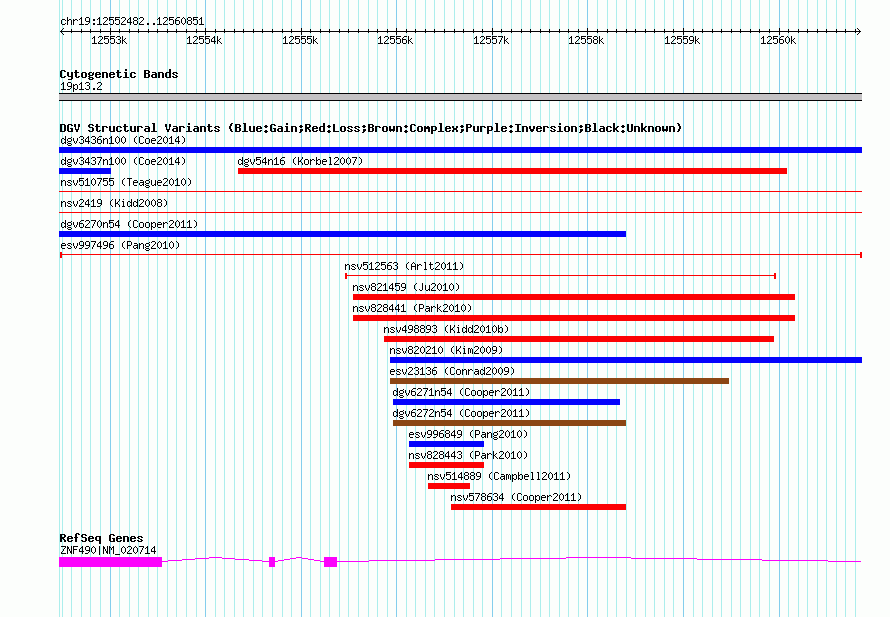The image size is (890, 617).
Task: Open nsv820210 (Kim2009) label
Action: (x=446, y=350)
